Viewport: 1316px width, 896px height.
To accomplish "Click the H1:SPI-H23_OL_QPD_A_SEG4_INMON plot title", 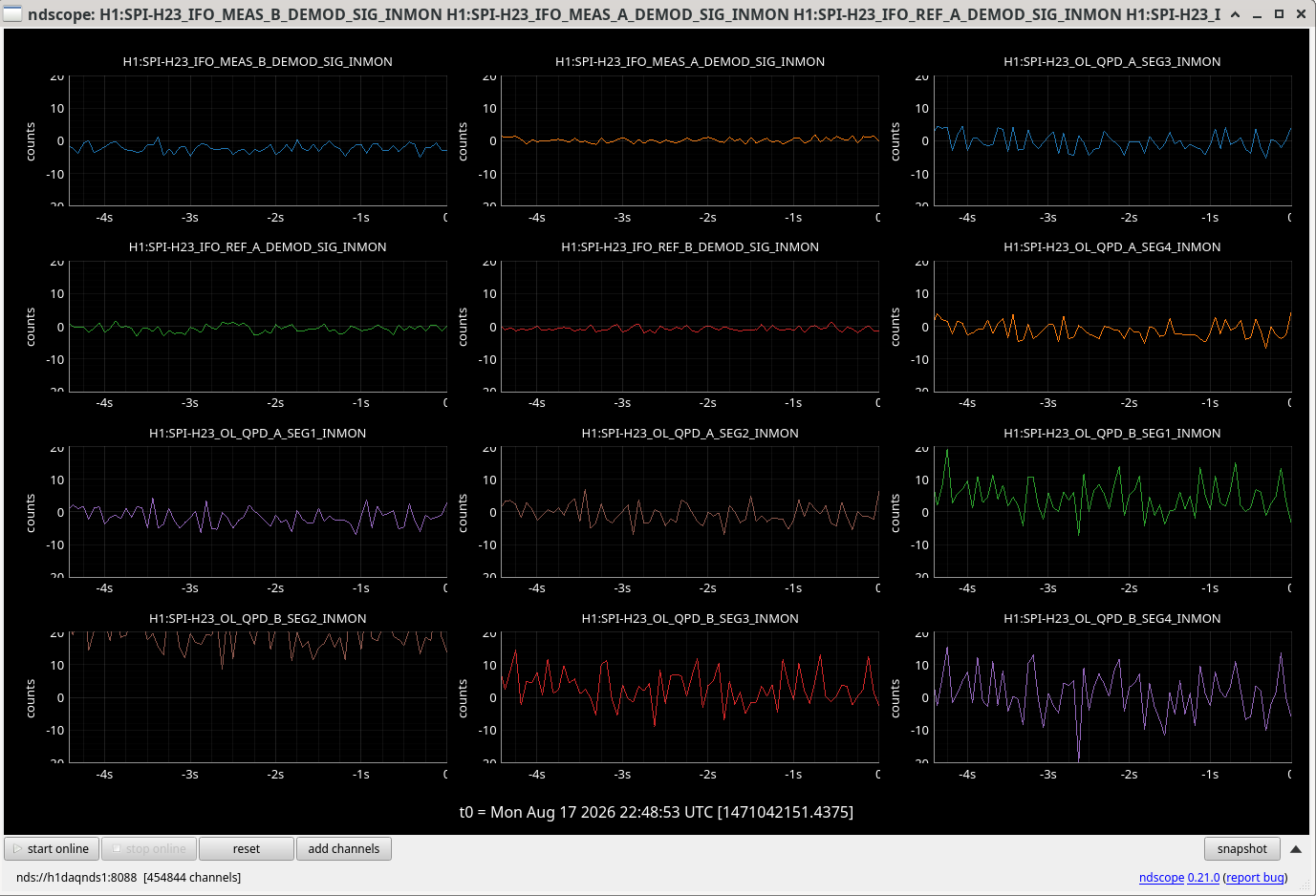I will (x=1112, y=246).
